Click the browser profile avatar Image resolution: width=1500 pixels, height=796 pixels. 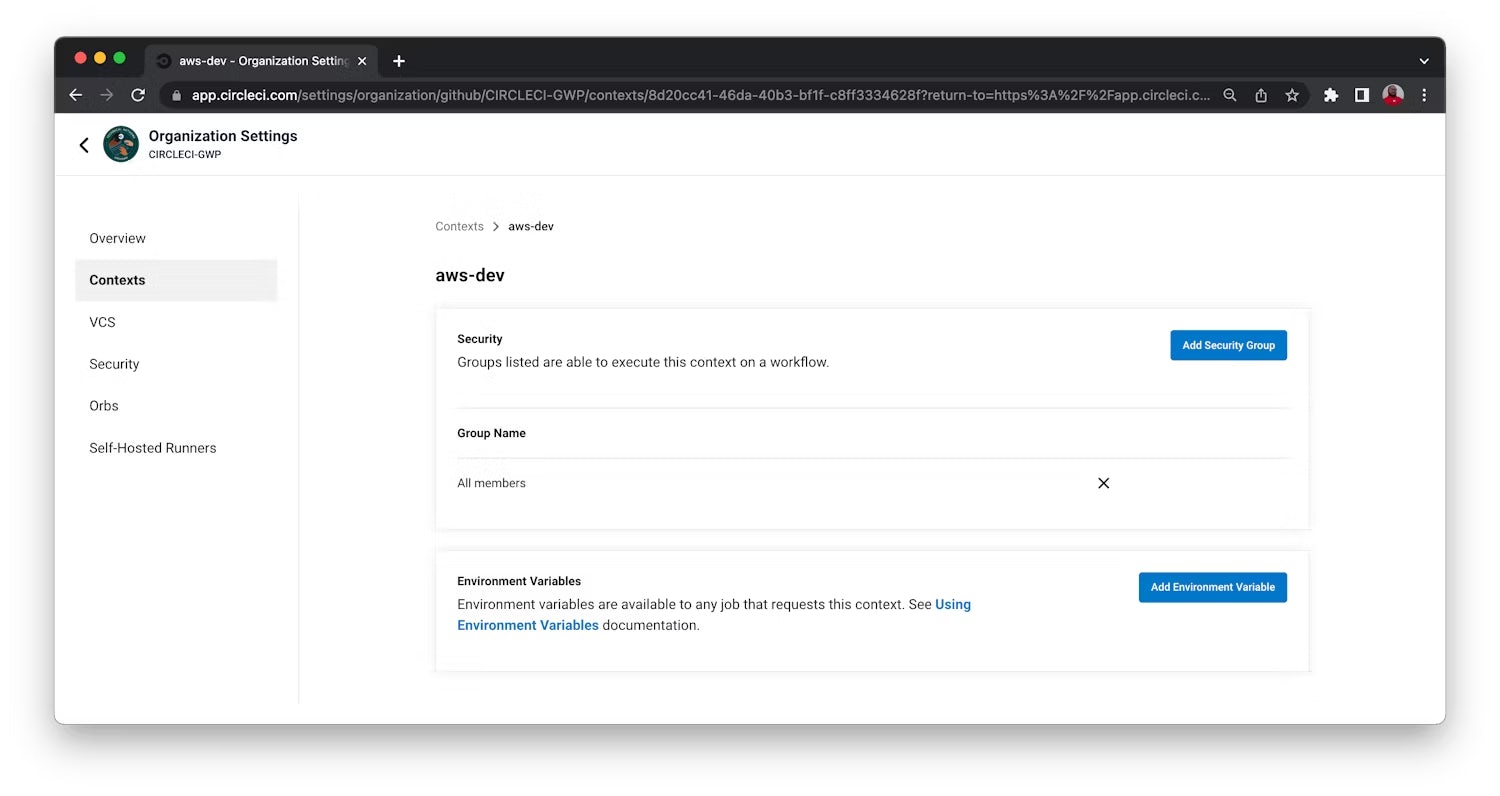coord(1393,95)
